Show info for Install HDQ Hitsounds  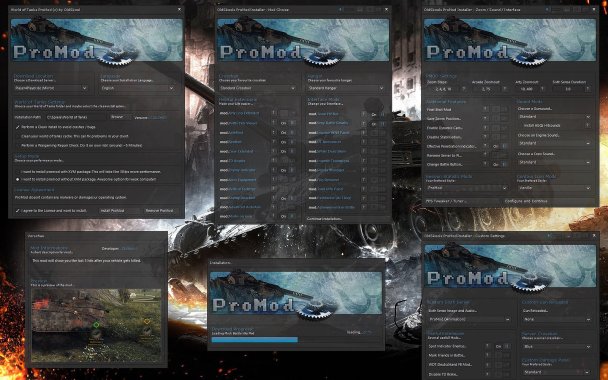click(x=588, y=126)
